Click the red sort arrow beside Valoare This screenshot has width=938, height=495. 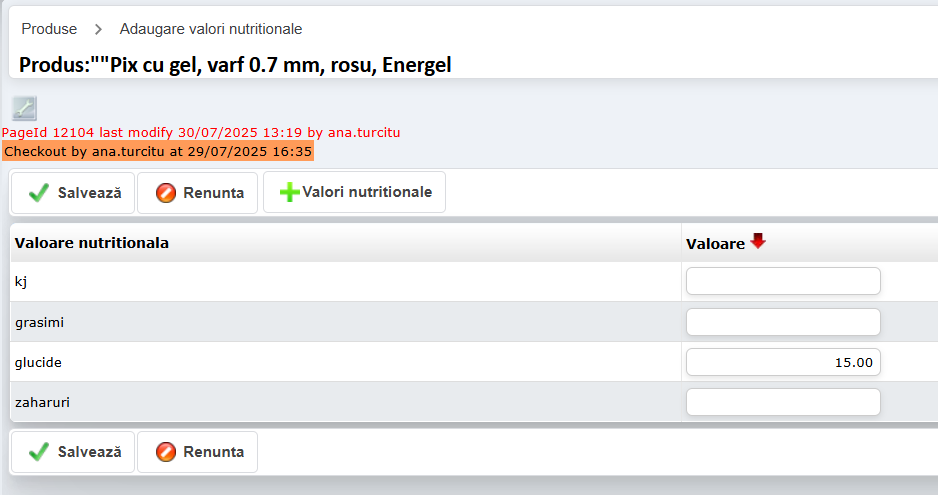(758, 241)
